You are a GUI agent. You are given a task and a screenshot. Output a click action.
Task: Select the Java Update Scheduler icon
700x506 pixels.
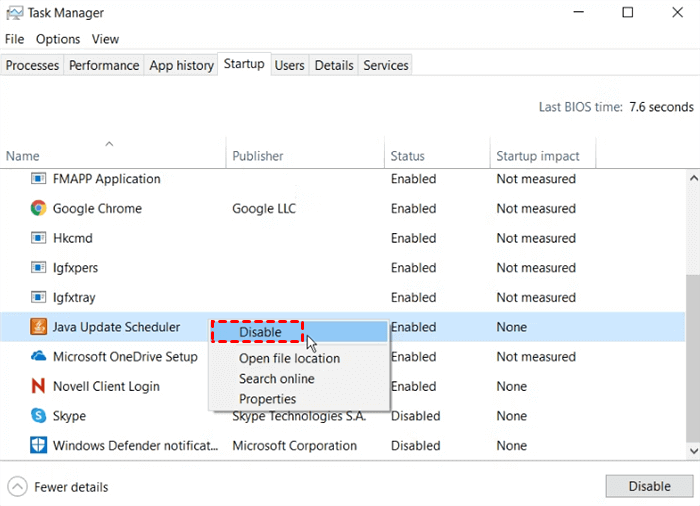(38, 327)
